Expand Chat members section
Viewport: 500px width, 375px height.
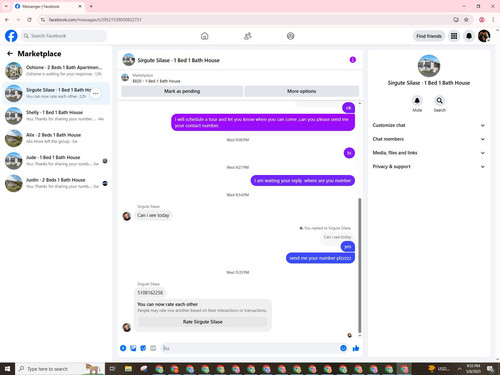[429, 139]
